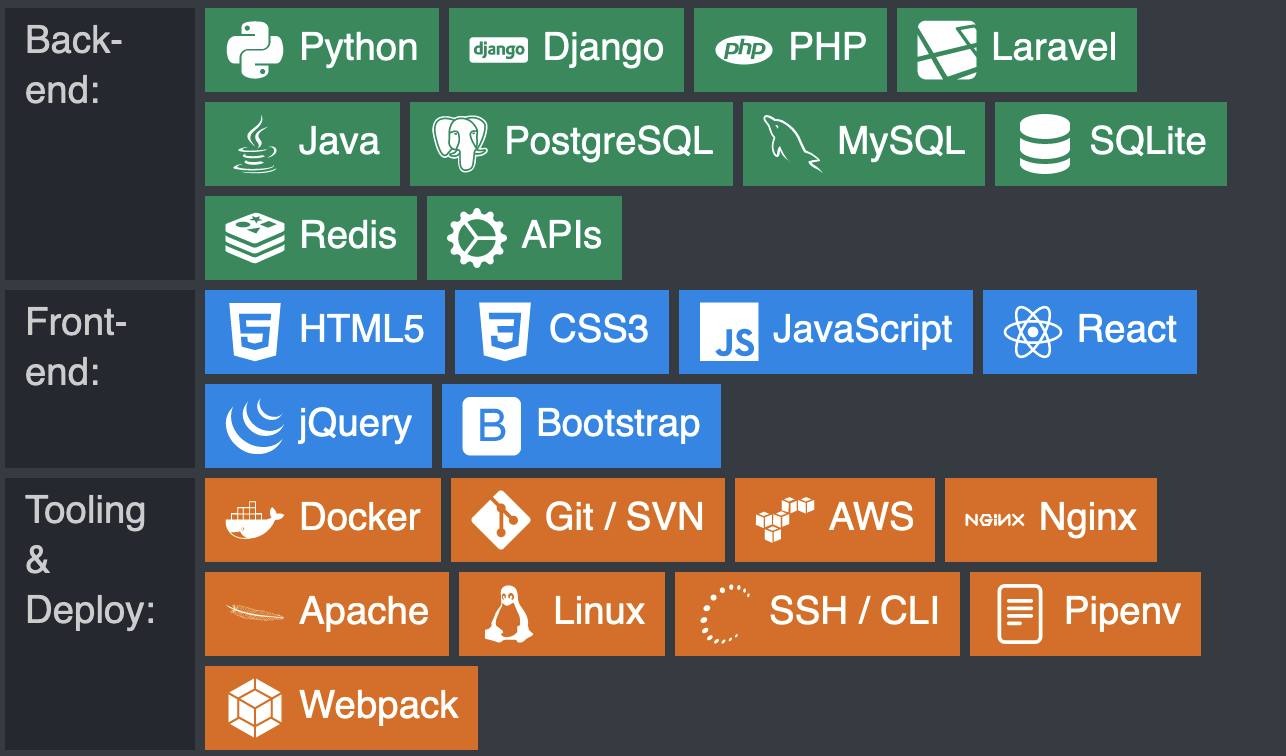Click the Python snake logo icon

(255, 50)
